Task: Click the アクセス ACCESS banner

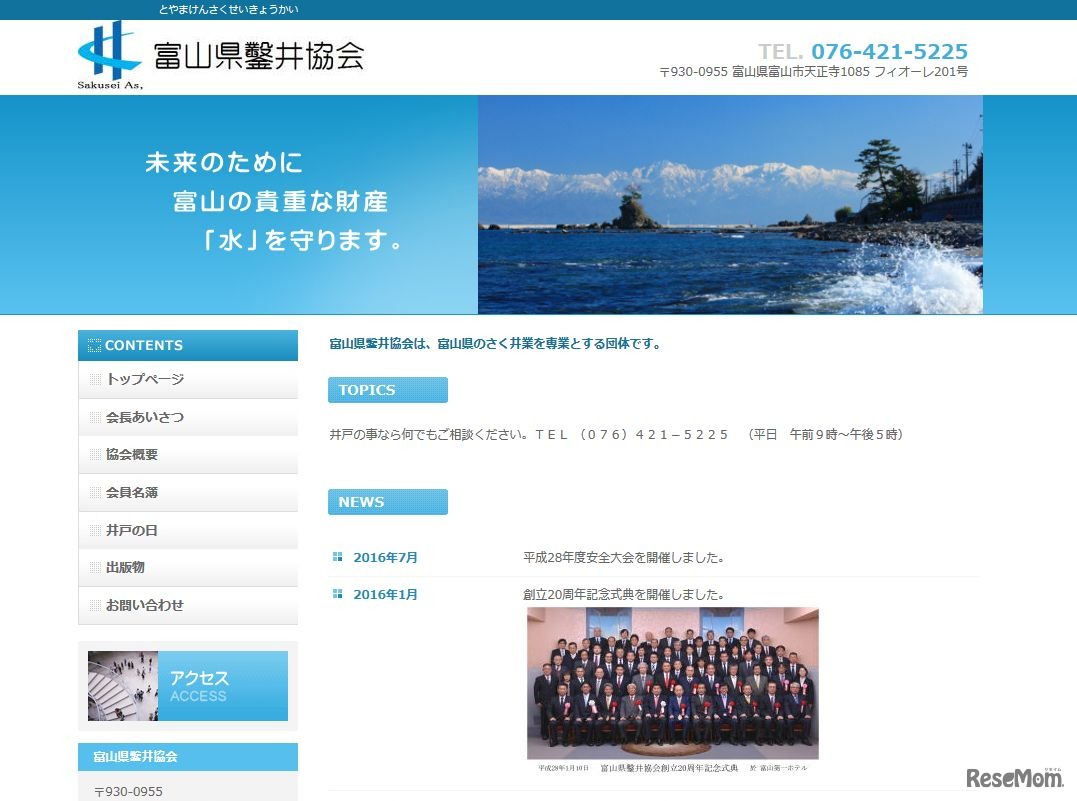Action: click(188, 686)
